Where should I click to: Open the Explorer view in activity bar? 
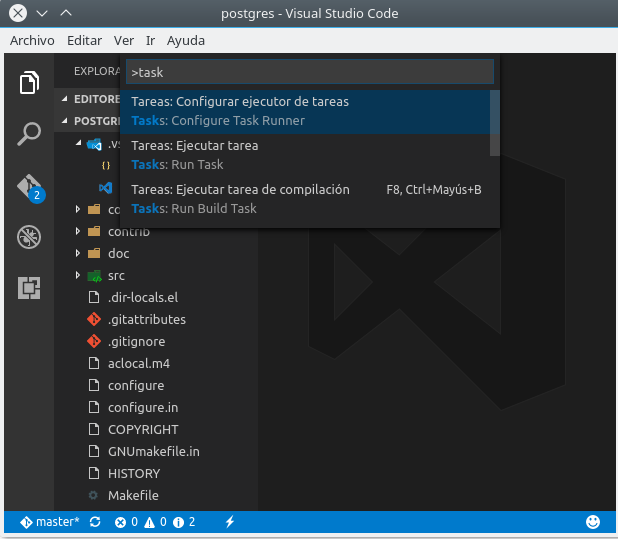29,83
